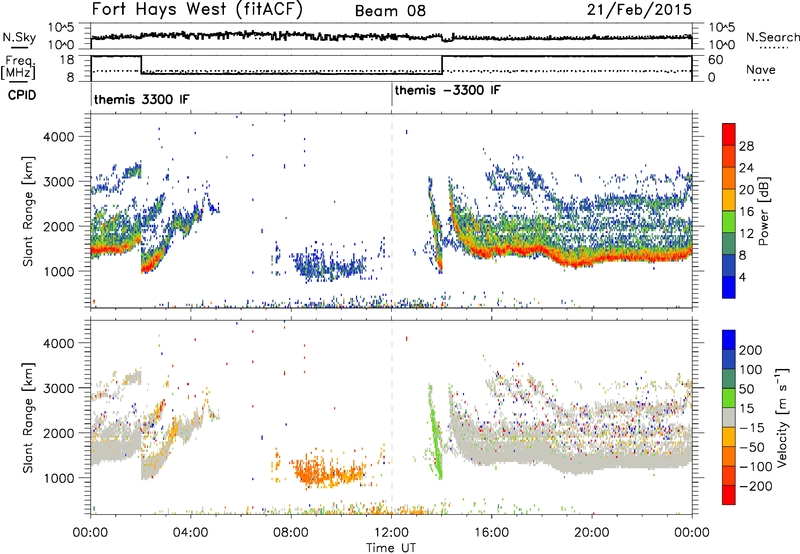Click the "2000" tick of velocity panel
The height and width of the screenshot is (554, 800).
(x=58, y=433)
